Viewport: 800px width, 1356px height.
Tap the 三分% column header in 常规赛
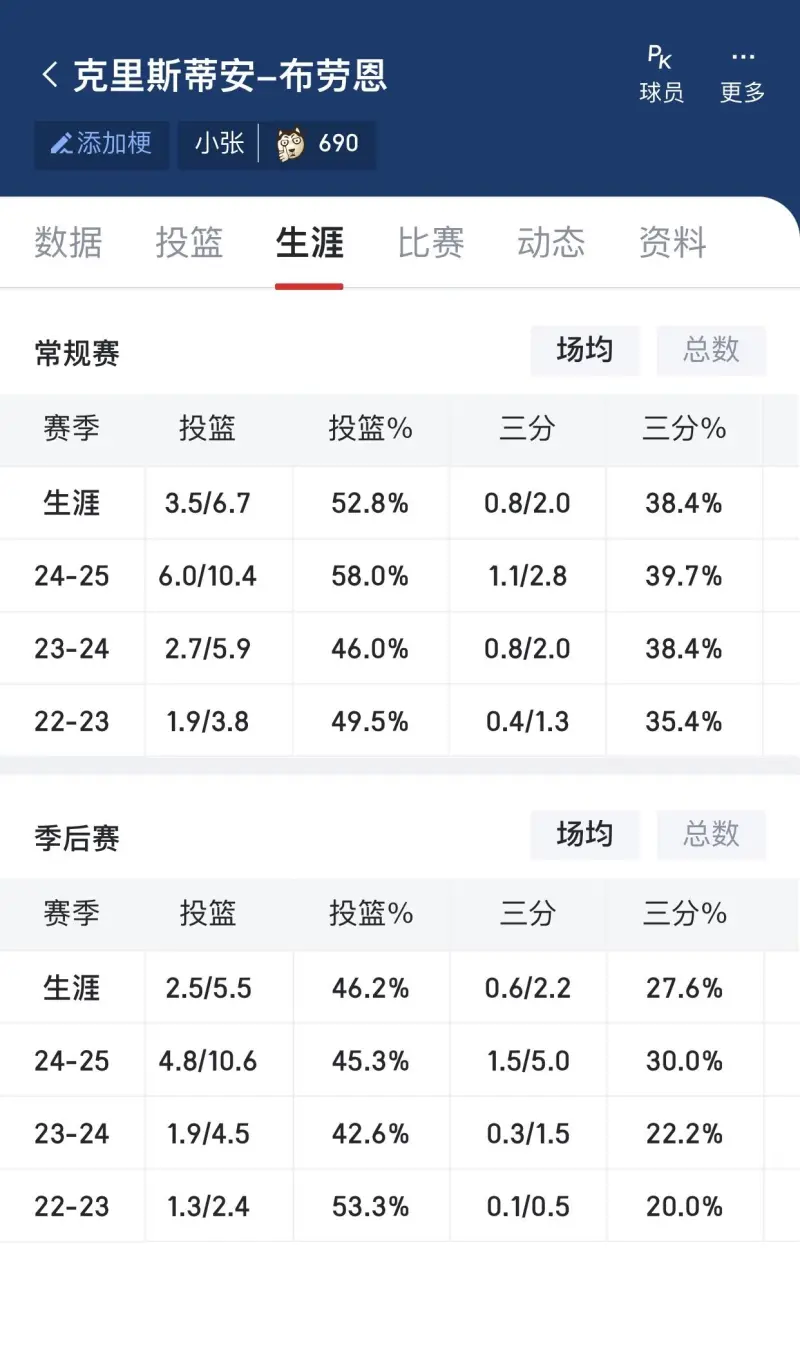(684, 429)
